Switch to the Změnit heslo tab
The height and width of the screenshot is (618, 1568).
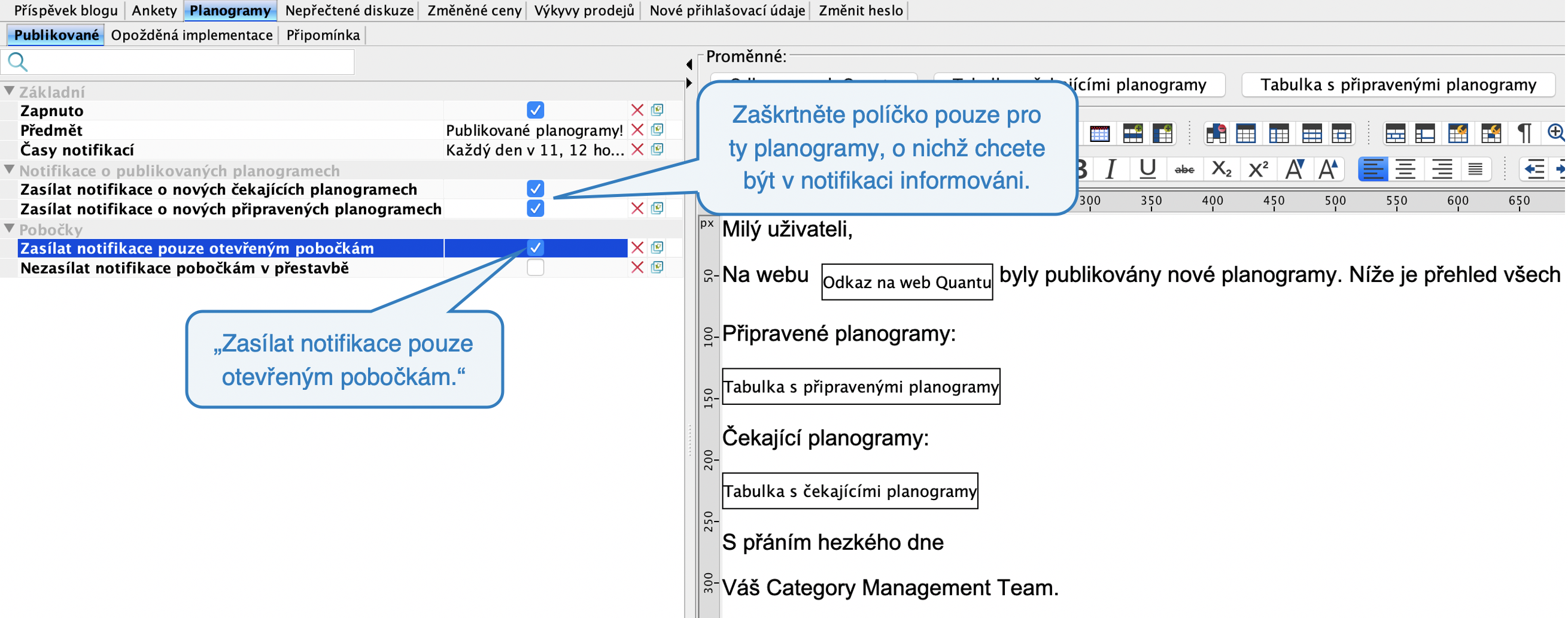coord(862,10)
